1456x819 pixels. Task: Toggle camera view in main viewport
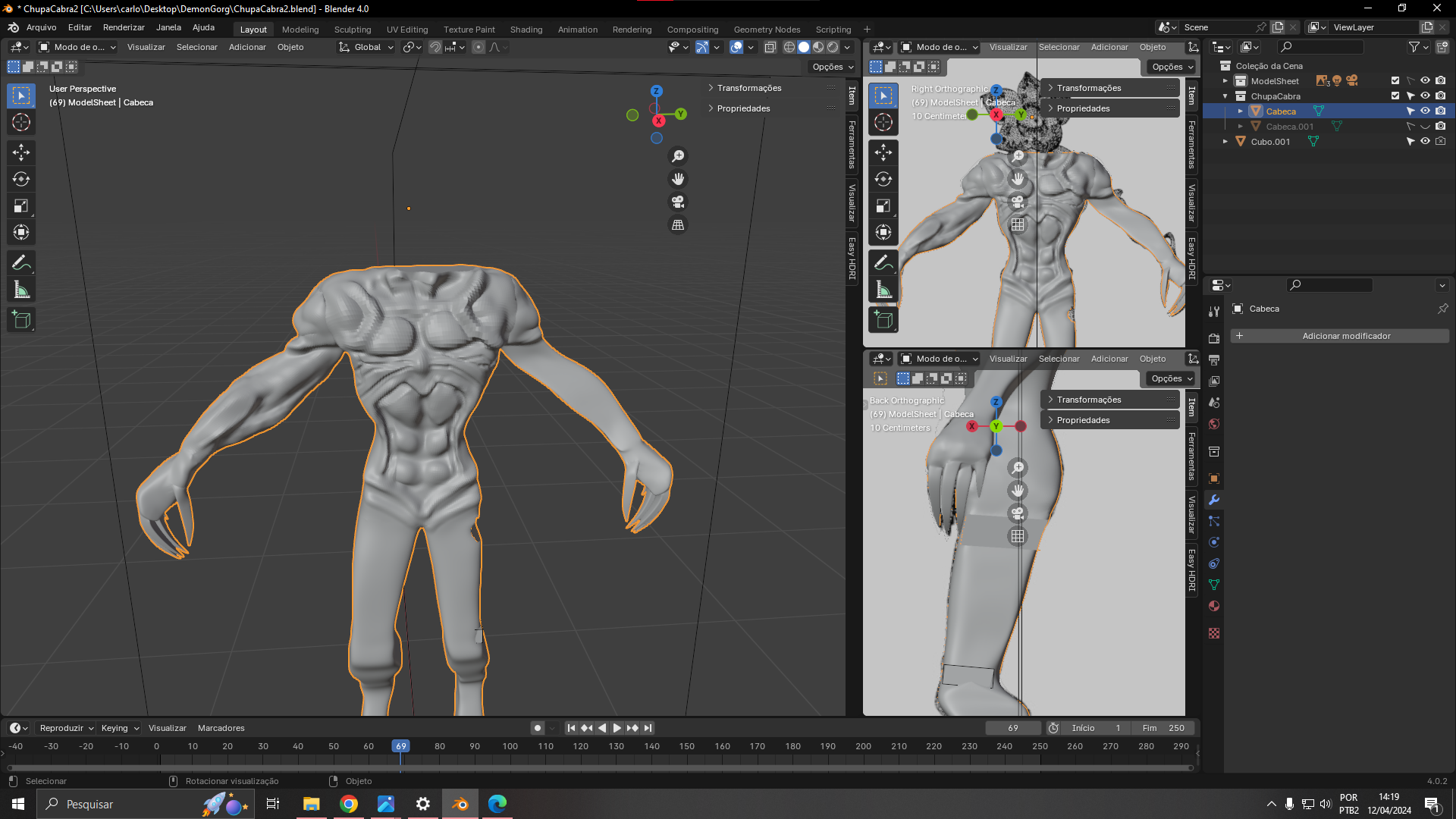point(678,202)
